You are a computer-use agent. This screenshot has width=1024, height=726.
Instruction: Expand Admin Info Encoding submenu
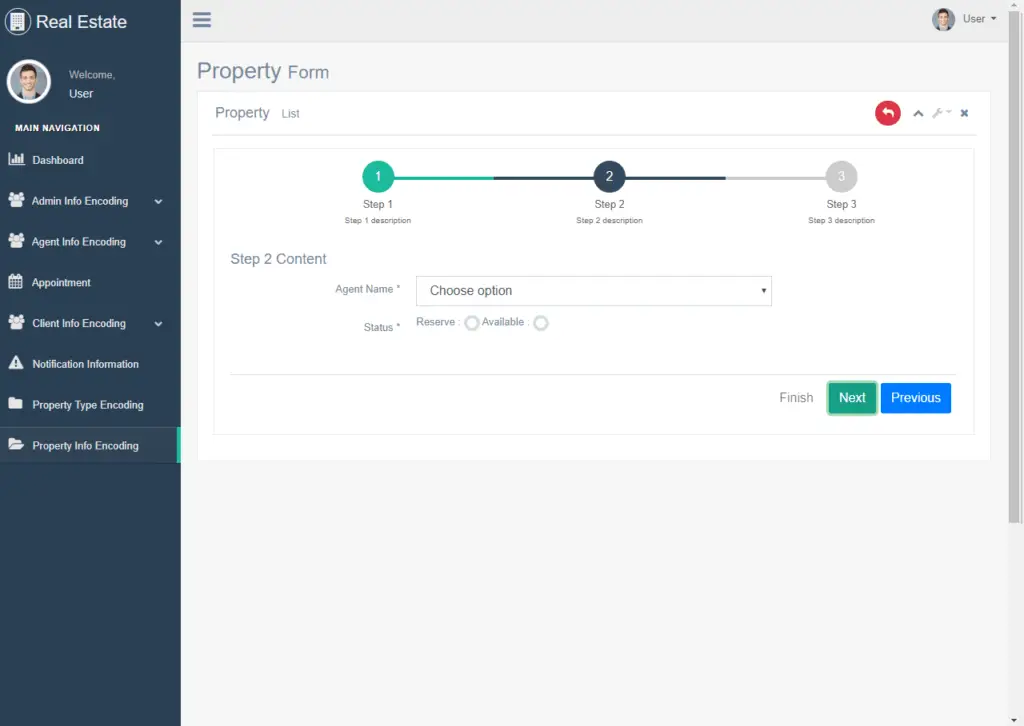(x=86, y=201)
